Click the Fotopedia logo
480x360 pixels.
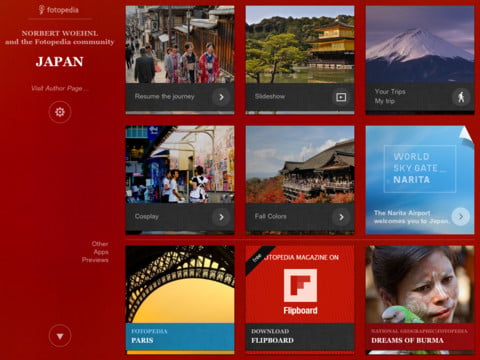pyautogui.click(x=59, y=10)
